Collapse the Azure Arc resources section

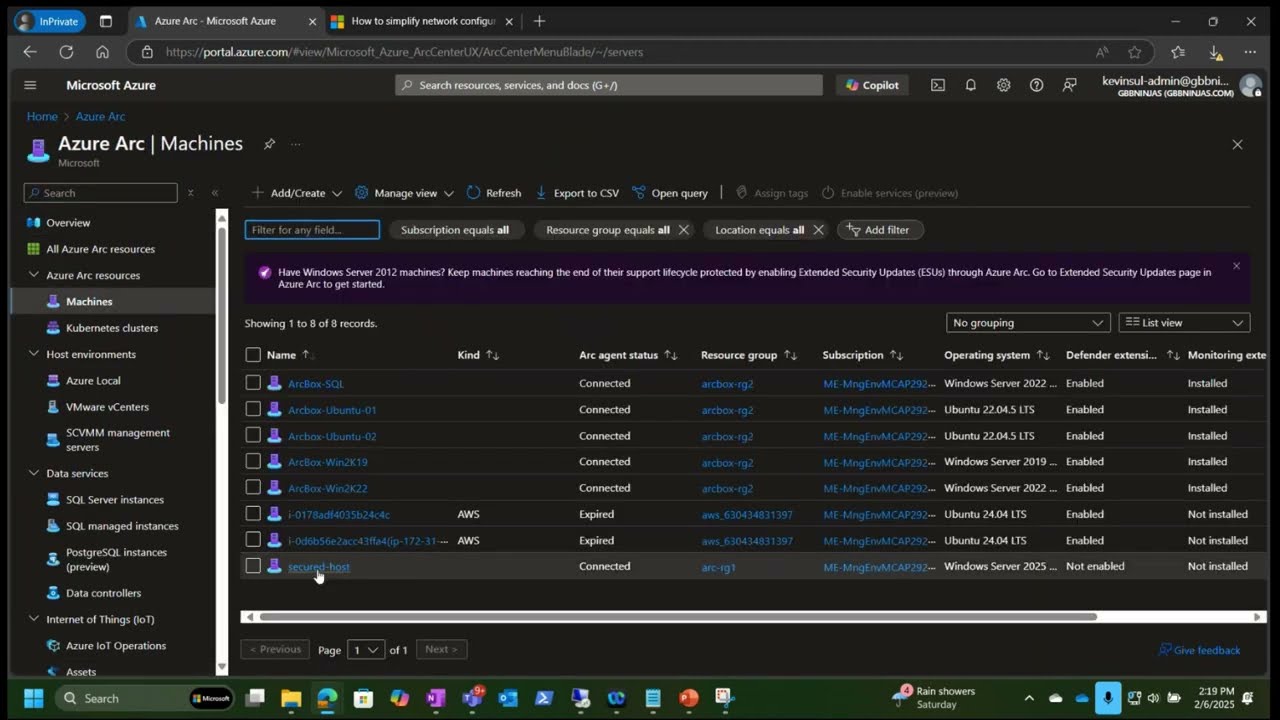coord(34,275)
